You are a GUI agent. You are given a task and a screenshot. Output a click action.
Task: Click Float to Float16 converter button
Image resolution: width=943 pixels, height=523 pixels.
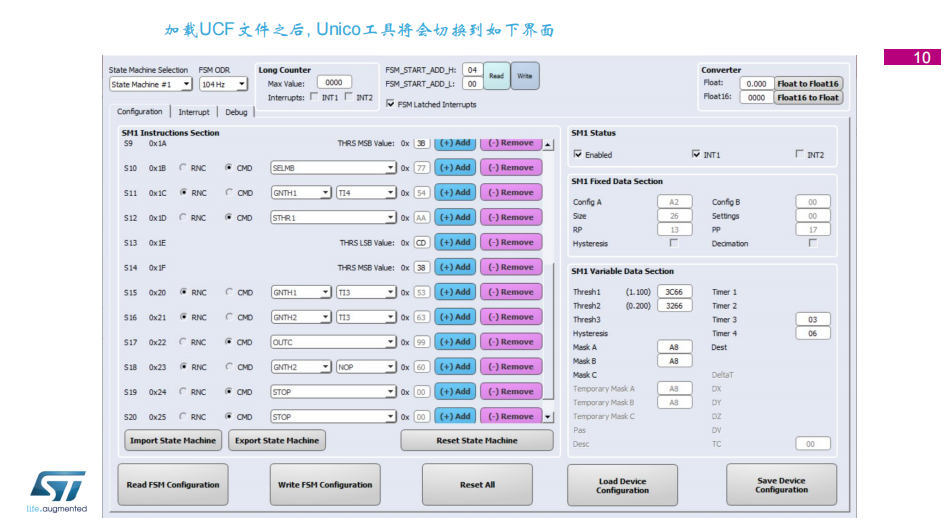808,84
